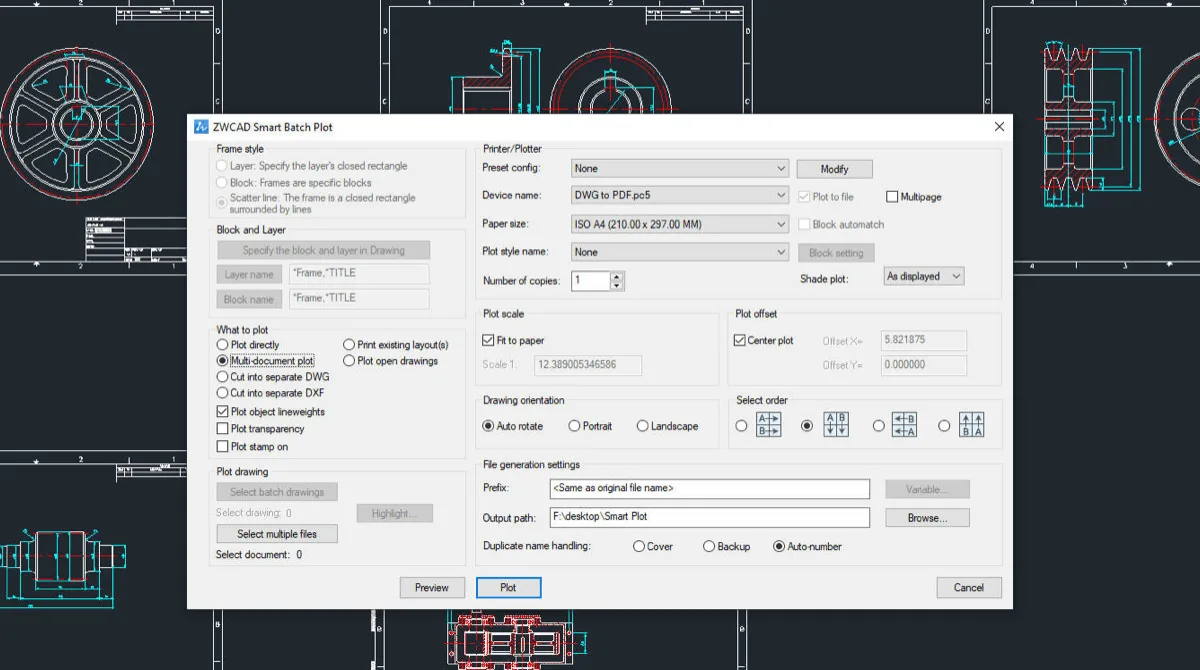This screenshot has height=670, width=1200.
Task: Click the Preview button
Action: pos(432,588)
